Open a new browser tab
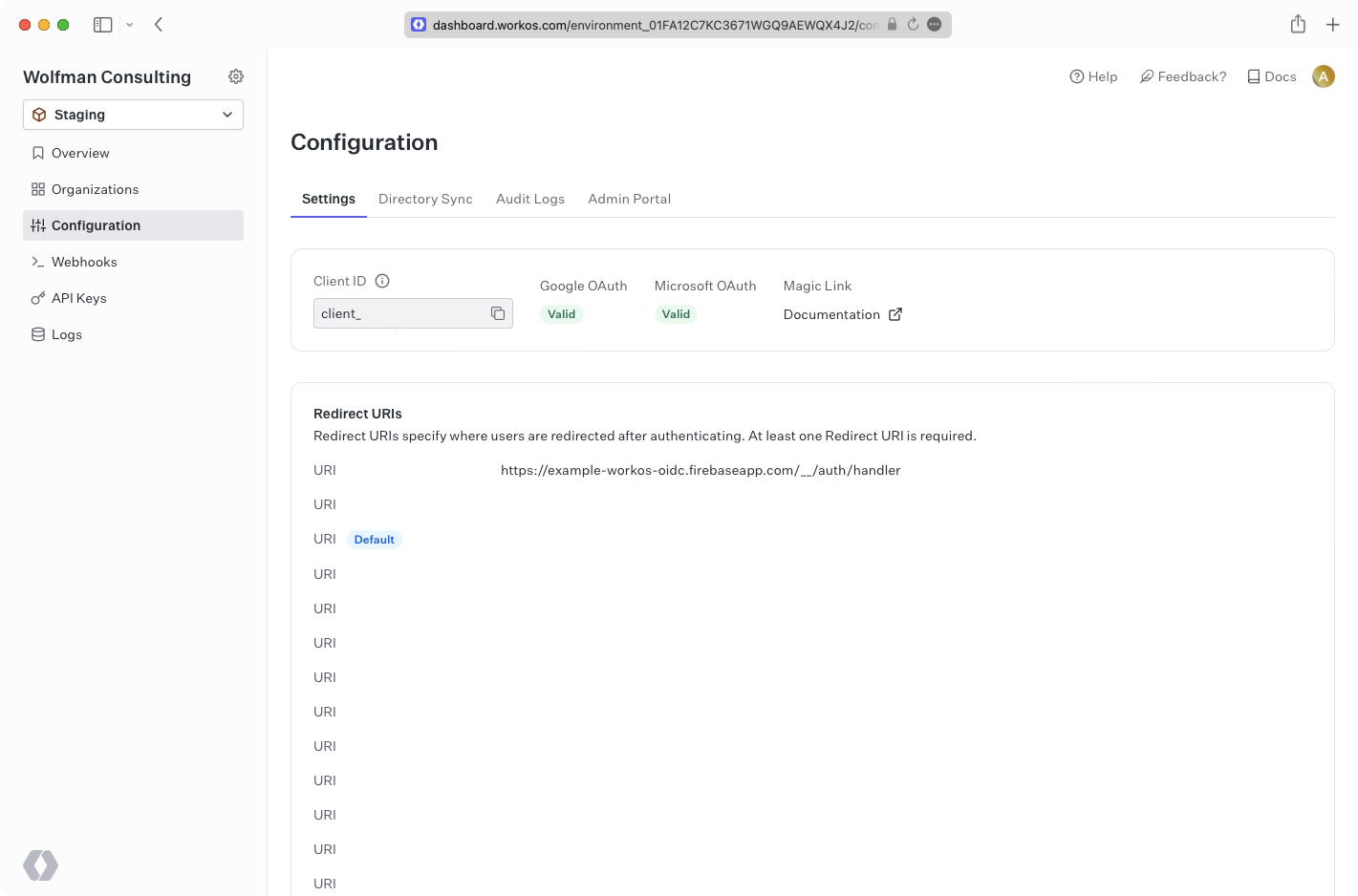The height and width of the screenshot is (896, 1358). click(1333, 25)
